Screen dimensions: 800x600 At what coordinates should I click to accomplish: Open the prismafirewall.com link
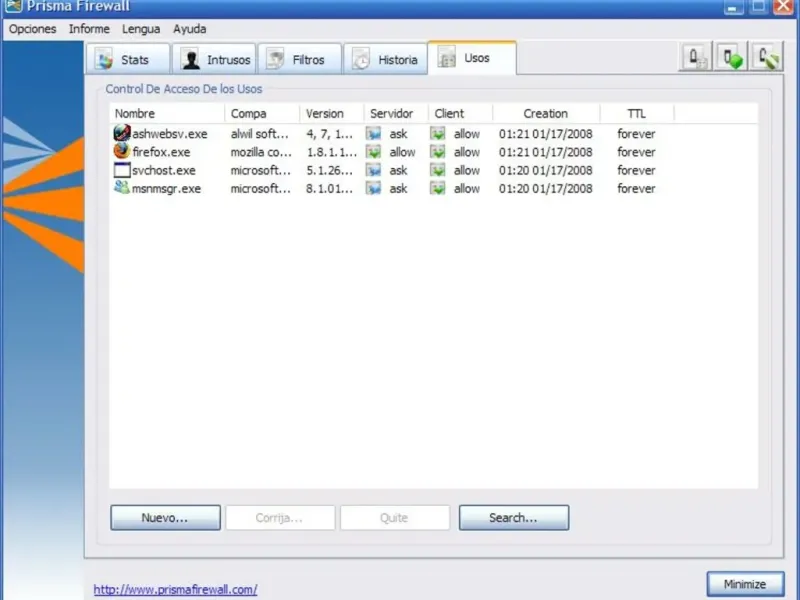tap(175, 590)
